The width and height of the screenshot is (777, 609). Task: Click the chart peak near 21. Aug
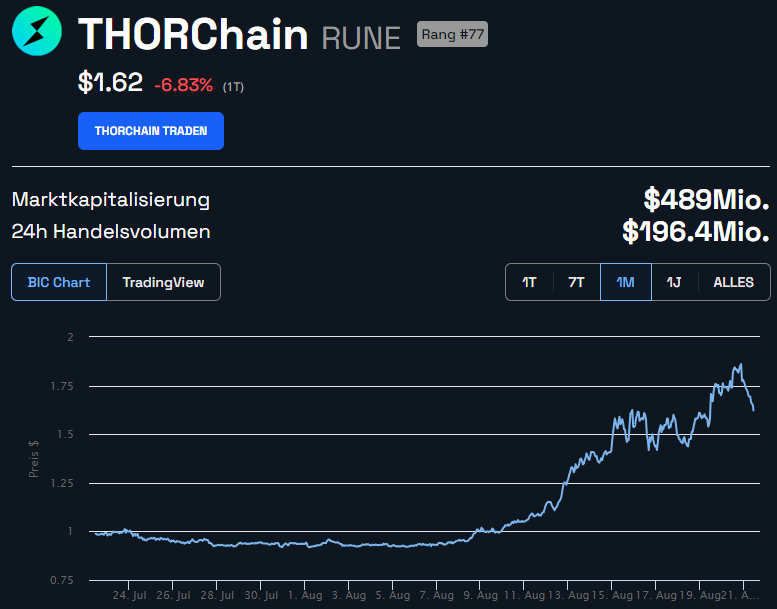coord(740,365)
